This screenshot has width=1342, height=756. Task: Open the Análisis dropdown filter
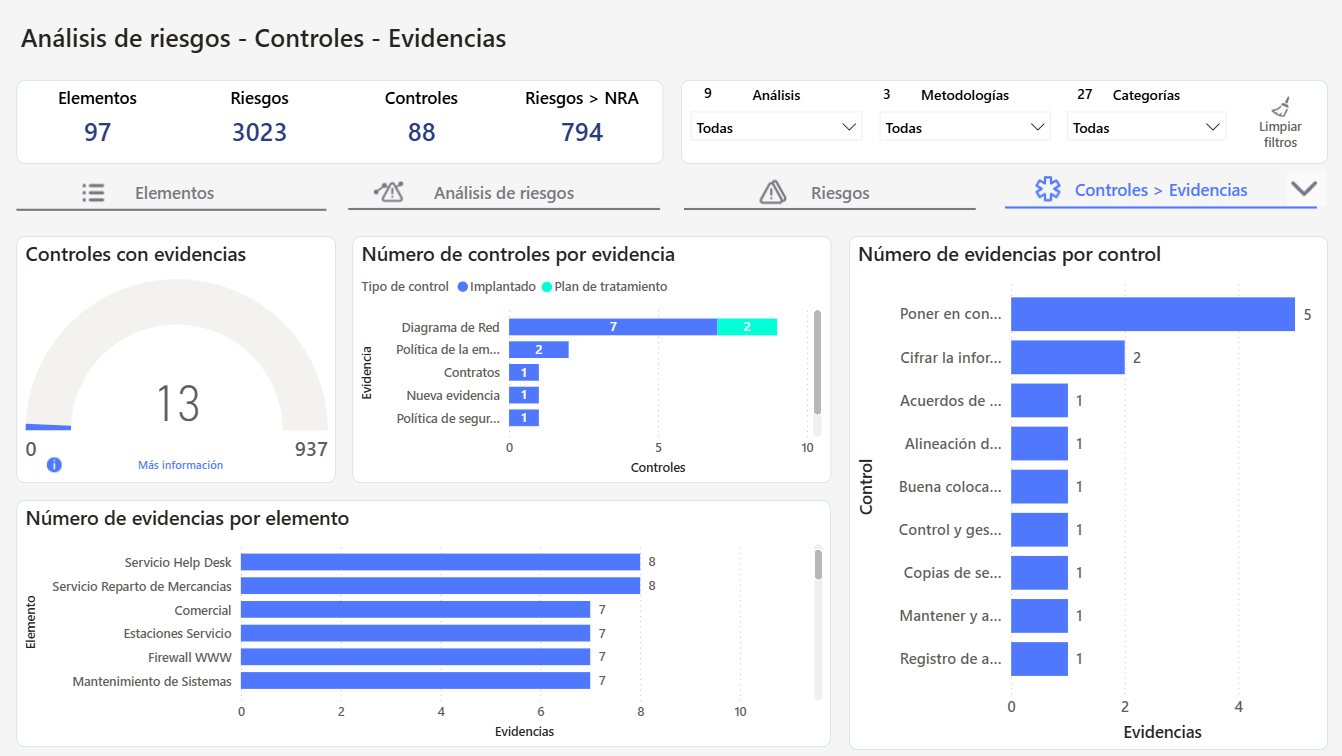pos(776,128)
